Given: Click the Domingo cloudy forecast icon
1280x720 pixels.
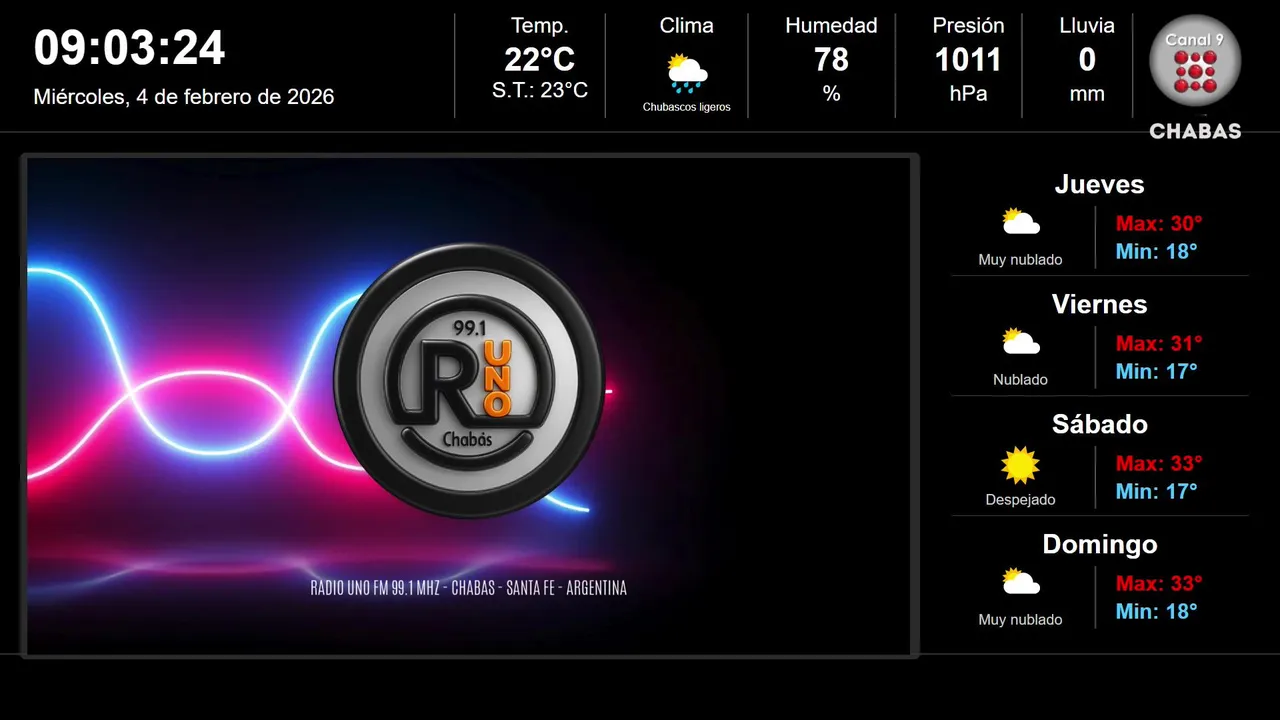Looking at the screenshot, I should 1021,582.
